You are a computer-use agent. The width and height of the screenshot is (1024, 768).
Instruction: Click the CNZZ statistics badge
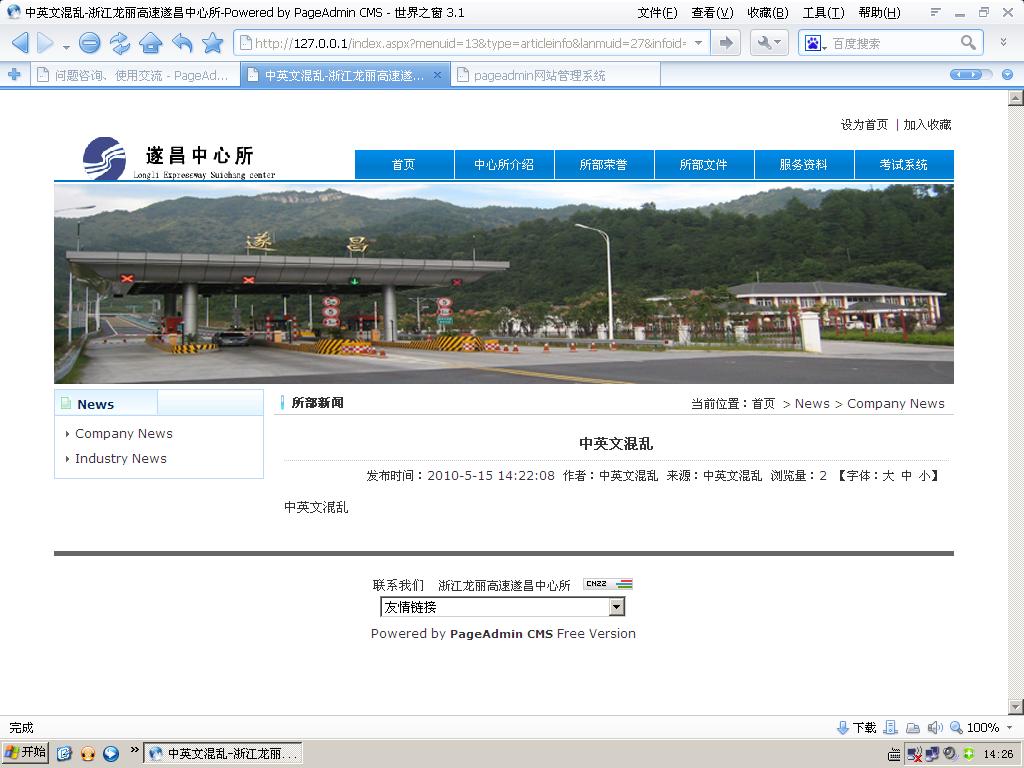[x=608, y=584]
